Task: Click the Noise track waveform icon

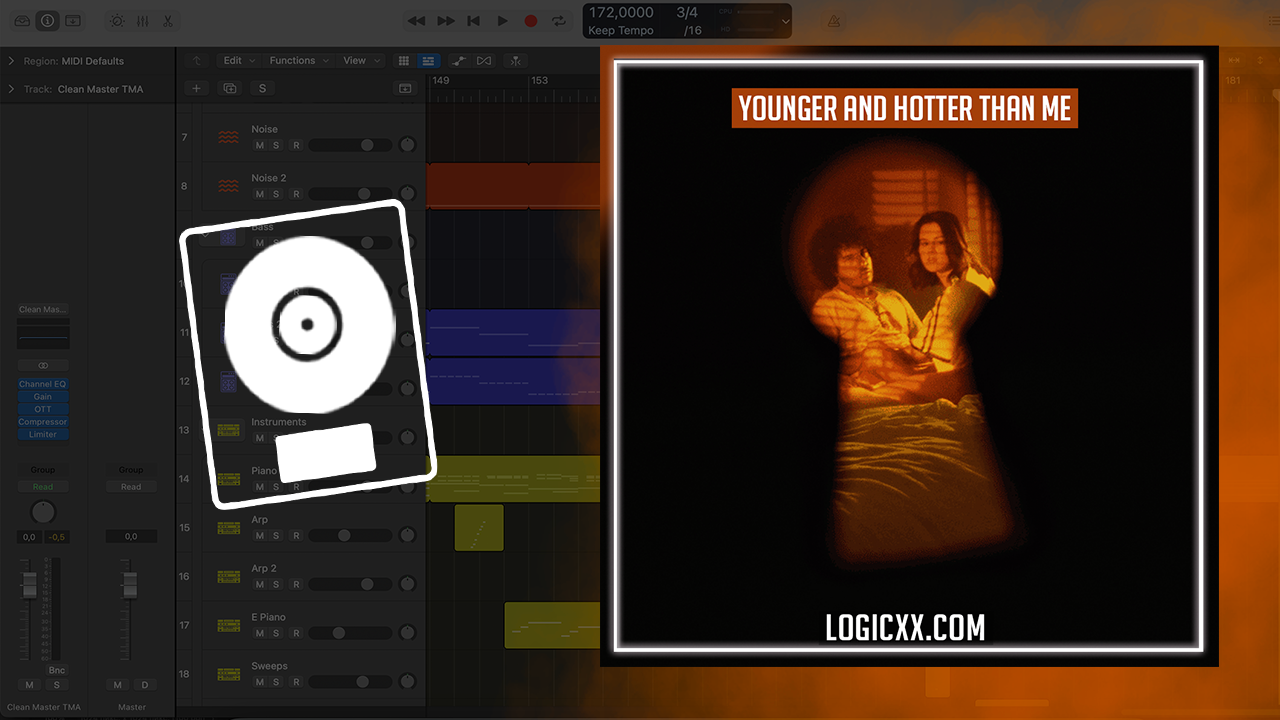Action: (x=229, y=137)
